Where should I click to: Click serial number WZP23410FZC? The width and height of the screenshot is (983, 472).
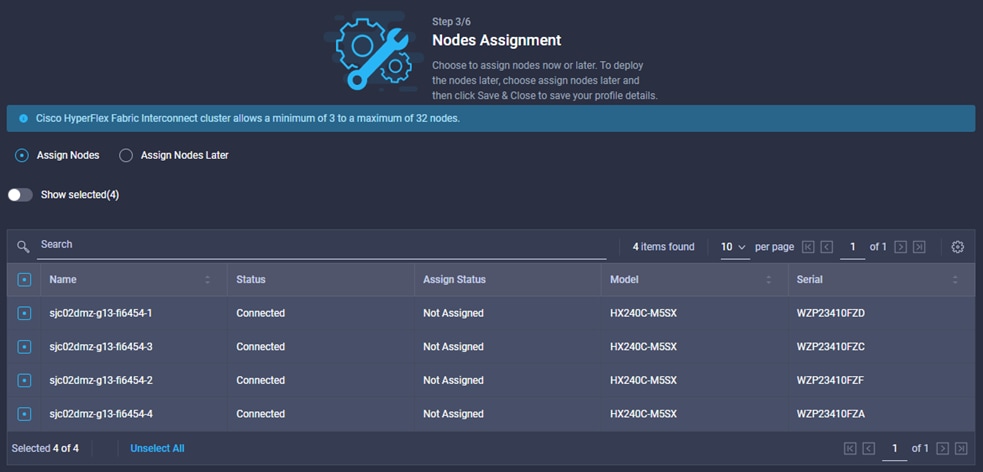coord(831,347)
